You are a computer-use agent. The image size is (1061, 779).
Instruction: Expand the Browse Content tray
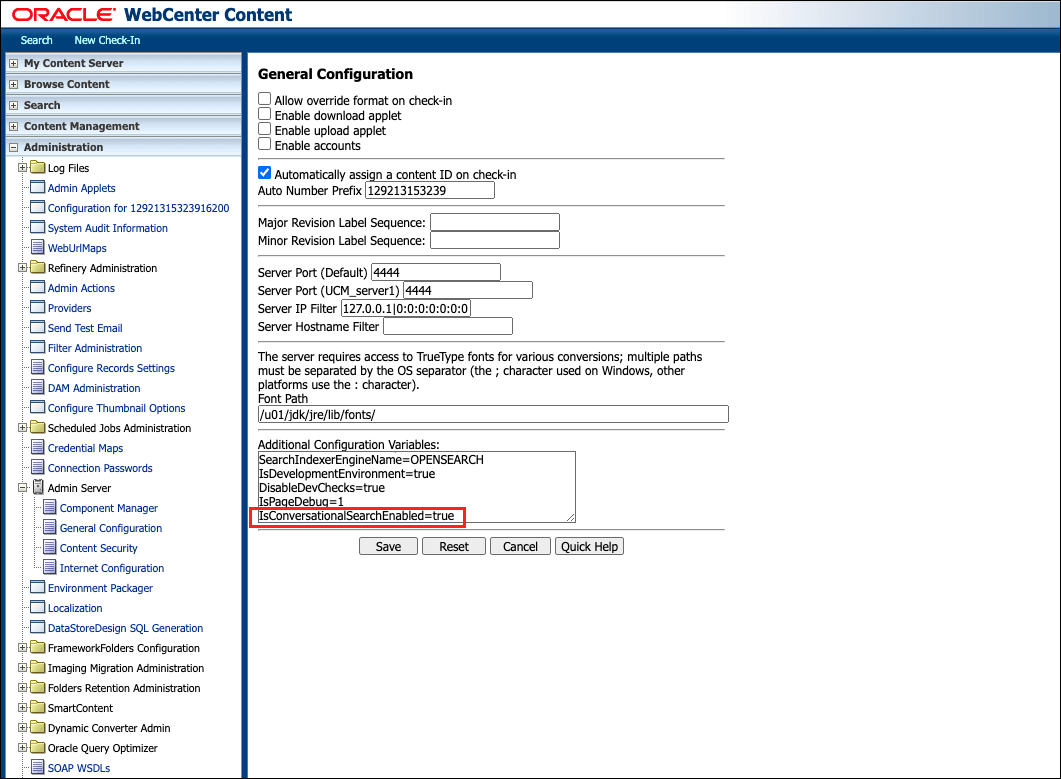pos(13,84)
